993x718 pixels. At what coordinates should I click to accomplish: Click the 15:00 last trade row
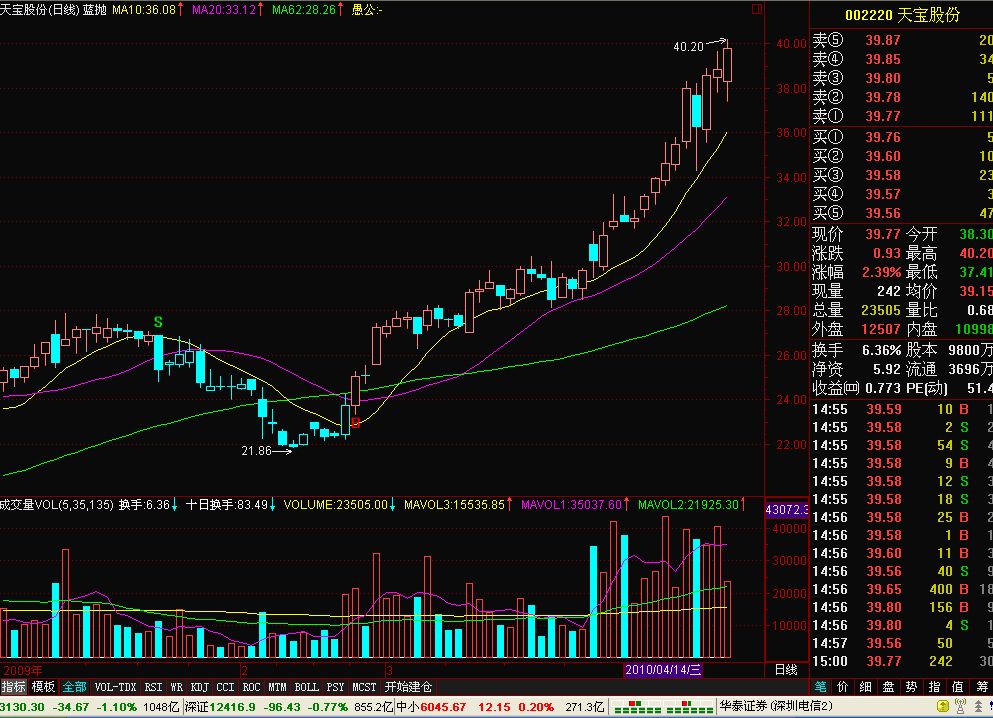(902, 662)
